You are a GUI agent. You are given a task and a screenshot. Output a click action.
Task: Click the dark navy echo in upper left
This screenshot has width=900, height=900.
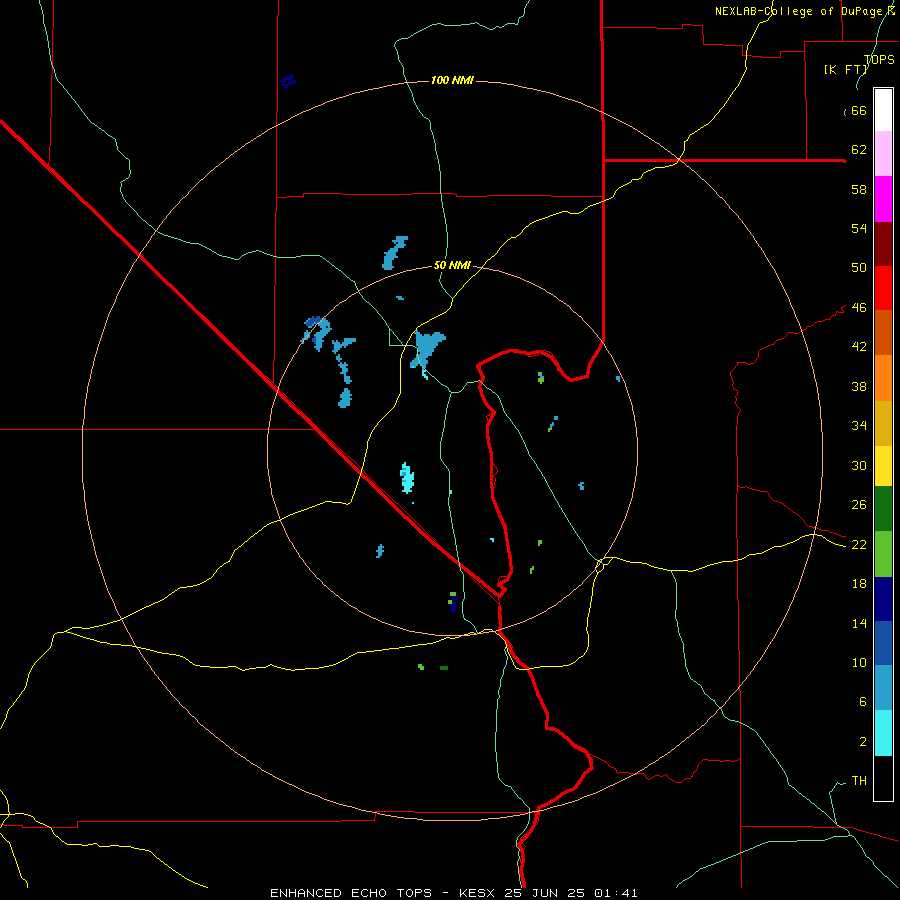pos(289,80)
